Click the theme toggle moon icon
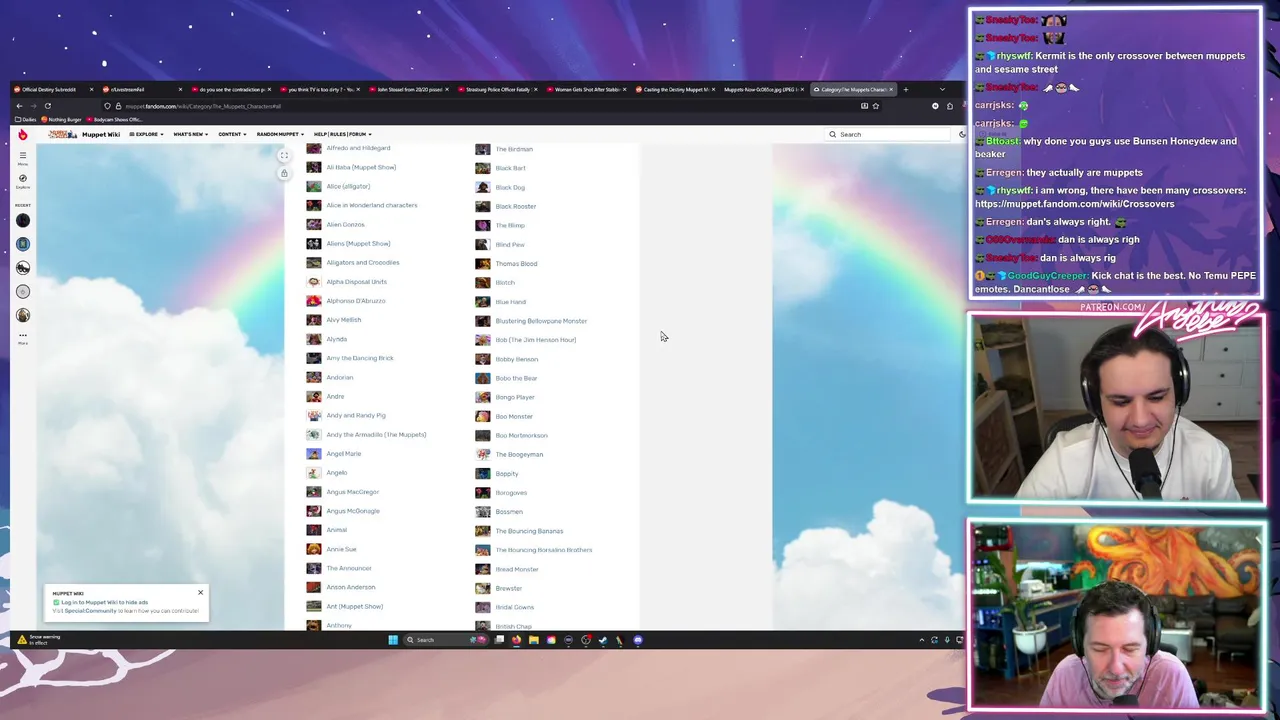This screenshot has width=1280, height=720. (962, 134)
